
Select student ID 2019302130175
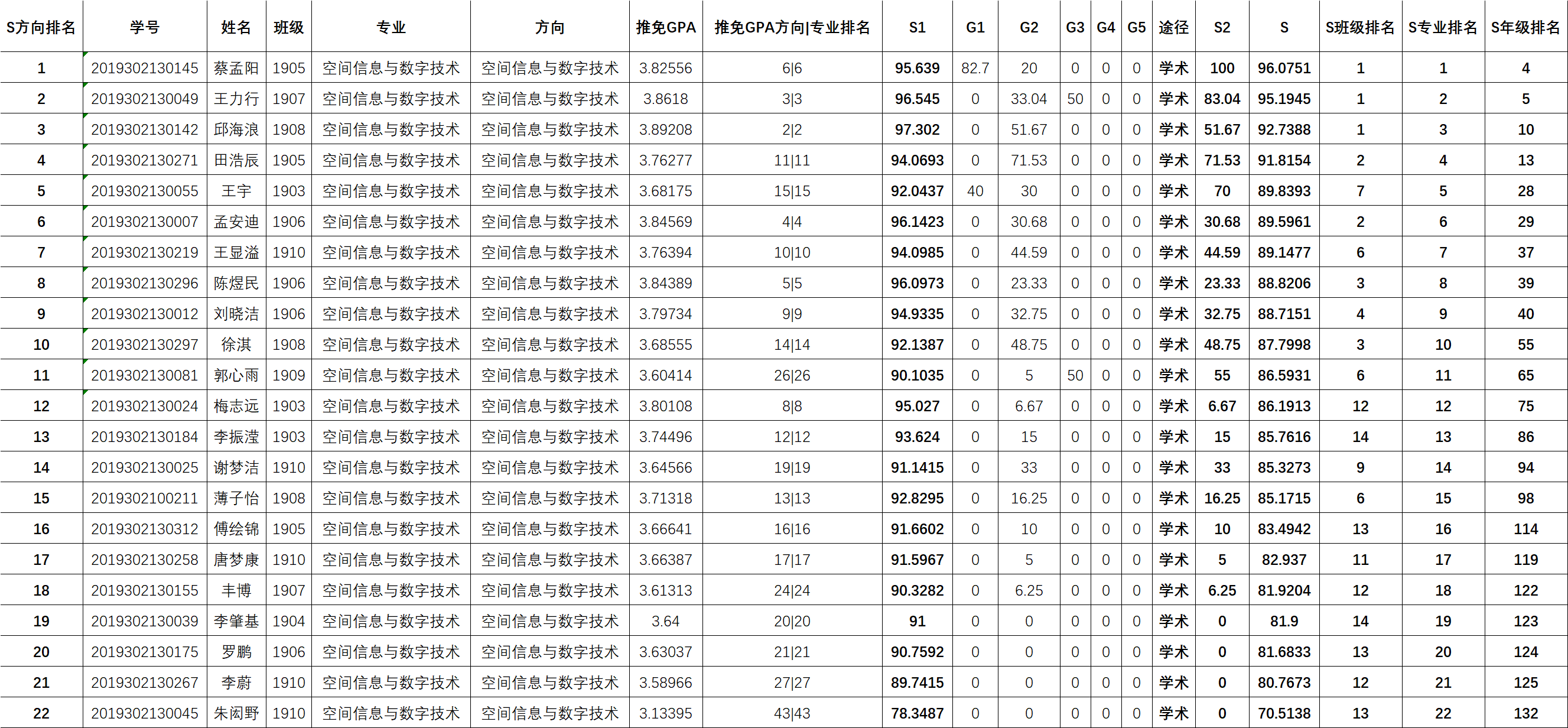click(x=145, y=652)
